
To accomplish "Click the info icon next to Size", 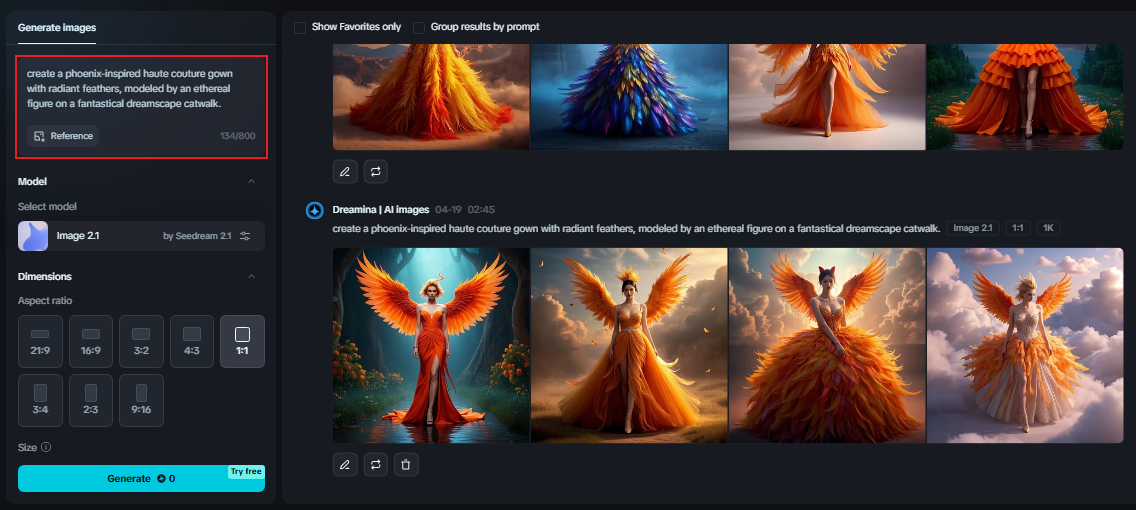I will pyautogui.click(x=46, y=448).
